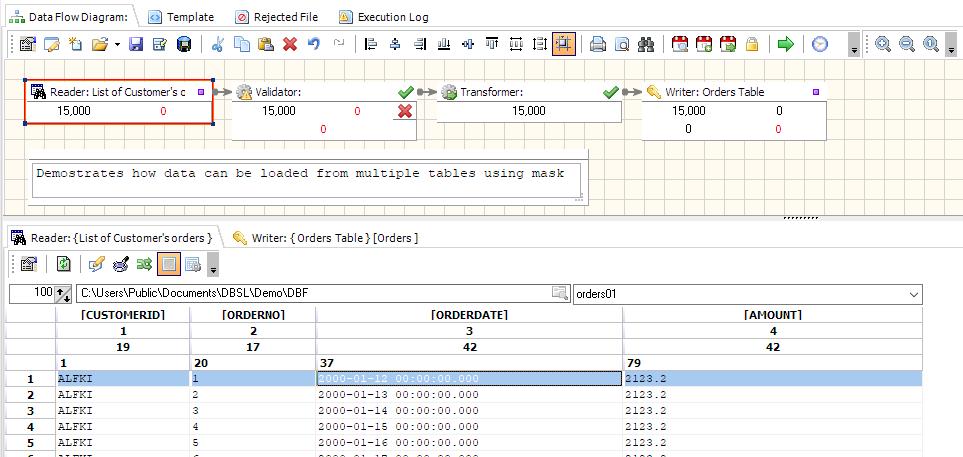
Task: Open the Rejected File tab
Action: click(277, 17)
